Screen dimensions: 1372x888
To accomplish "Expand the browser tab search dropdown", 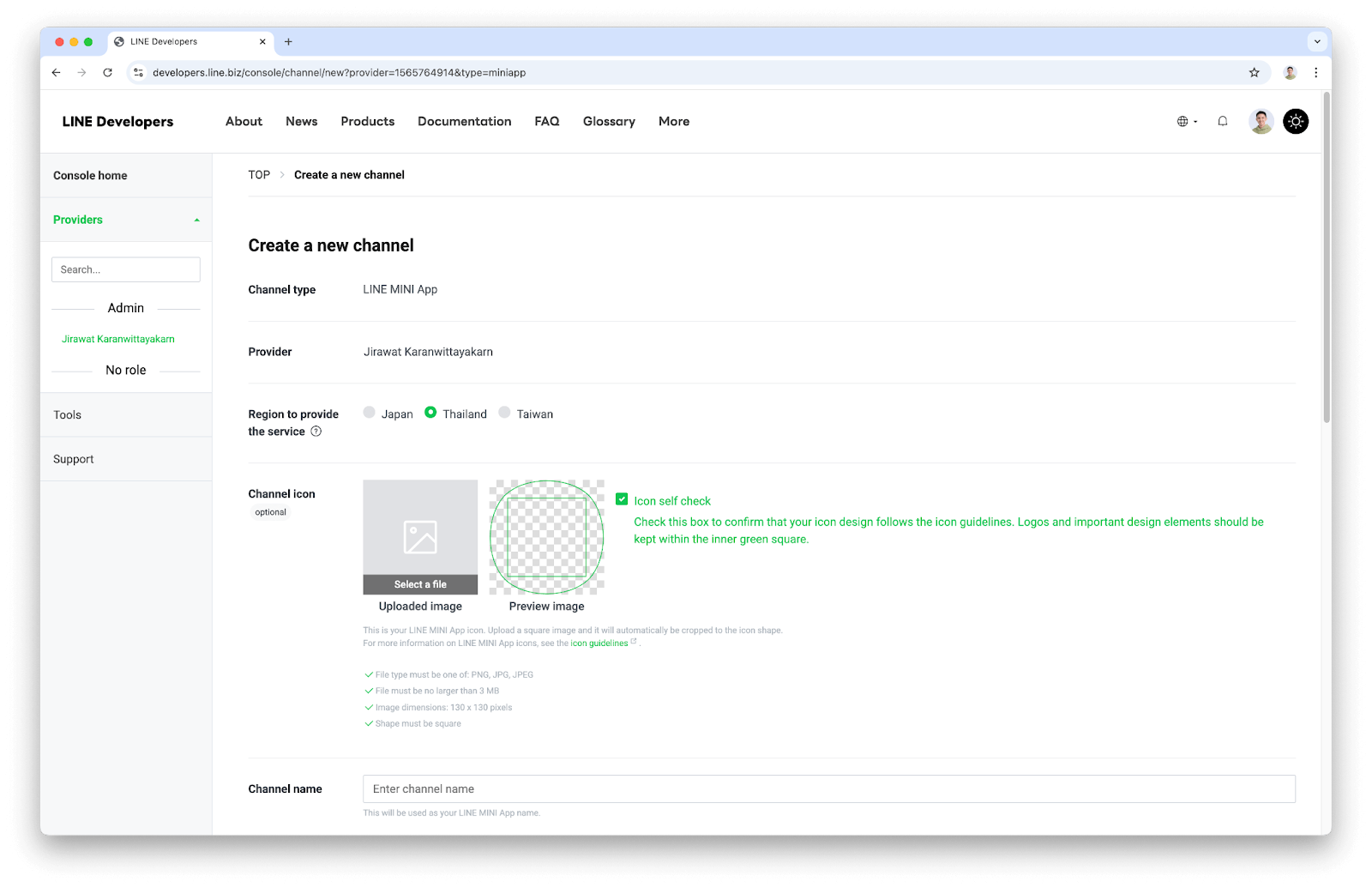I will 1317,42.
